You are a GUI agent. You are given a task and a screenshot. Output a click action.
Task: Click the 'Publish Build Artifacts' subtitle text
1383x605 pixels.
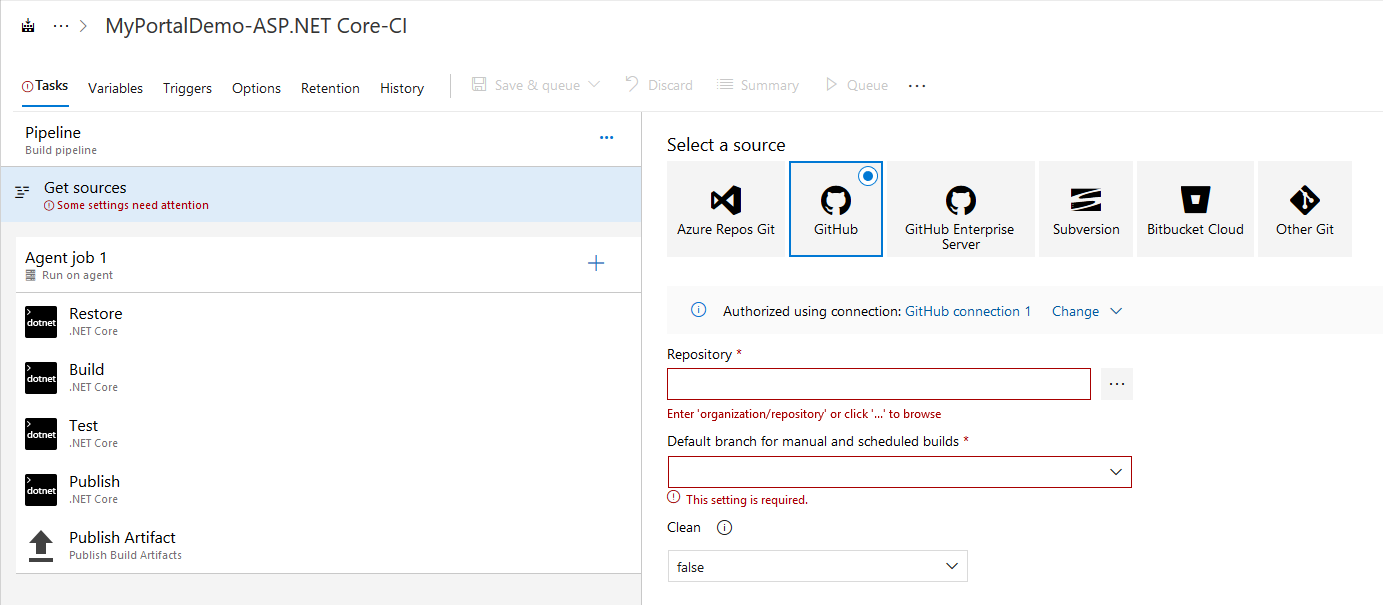tap(125, 555)
